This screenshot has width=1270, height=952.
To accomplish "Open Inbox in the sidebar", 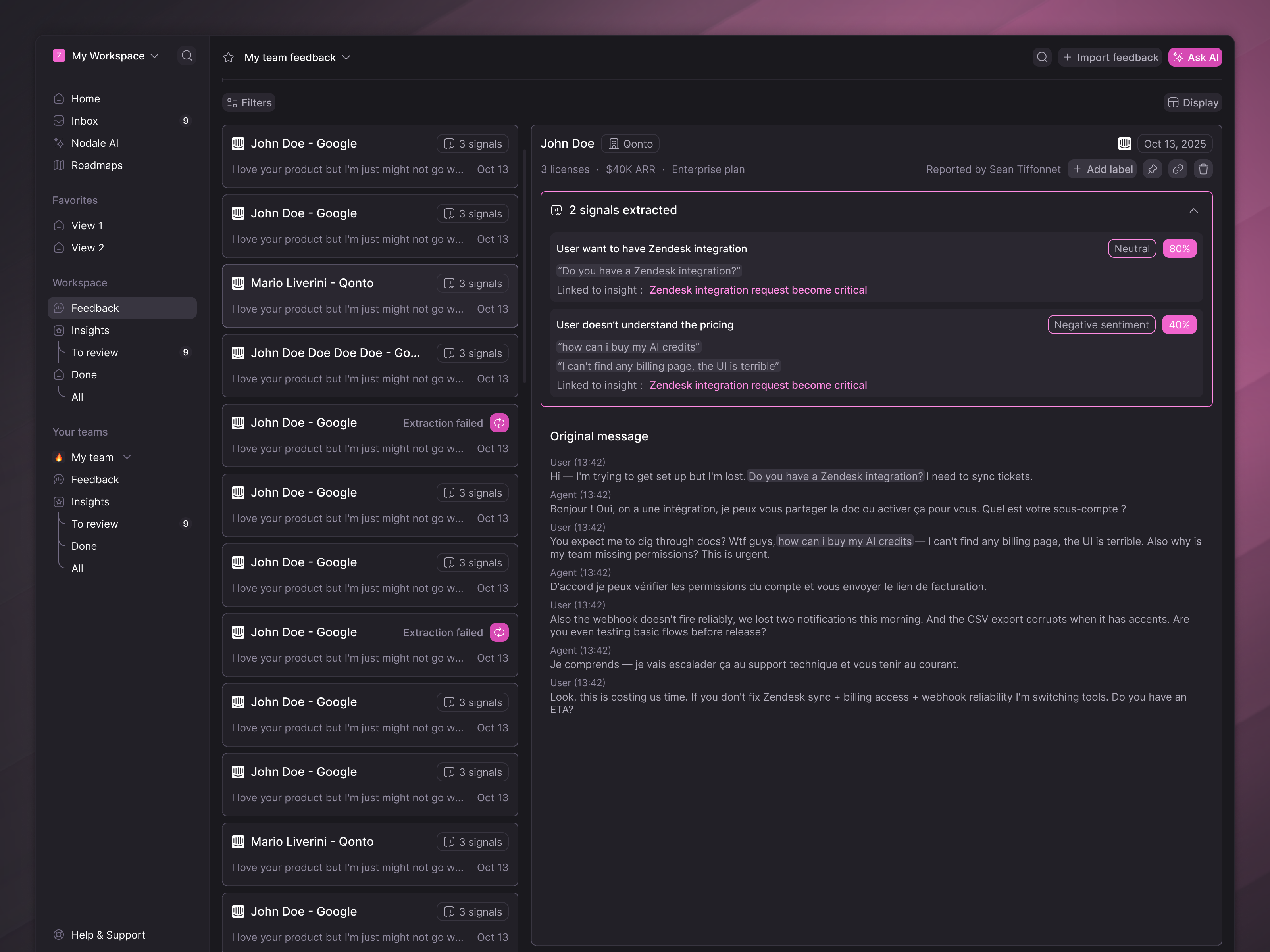I will coord(85,121).
